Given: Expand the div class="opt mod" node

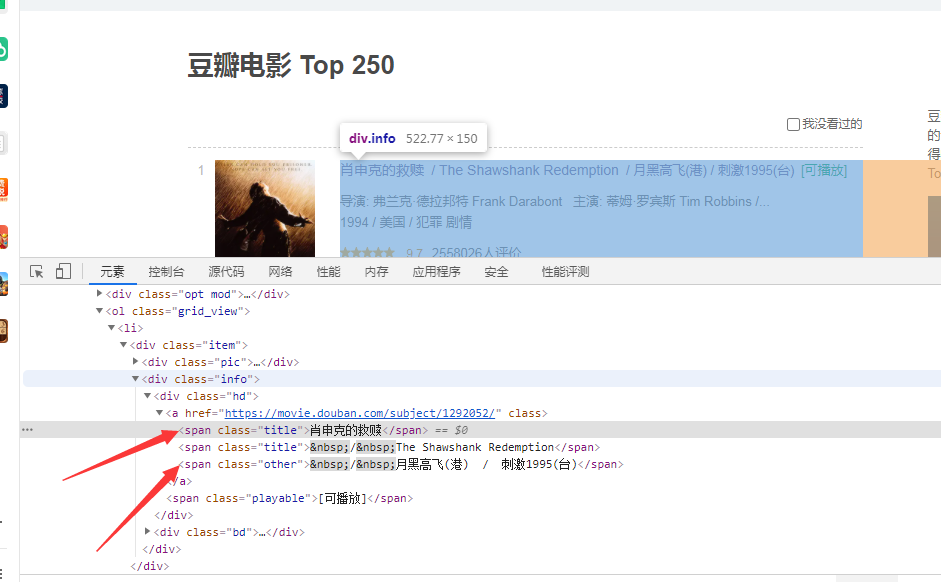Looking at the screenshot, I should 99,294.
